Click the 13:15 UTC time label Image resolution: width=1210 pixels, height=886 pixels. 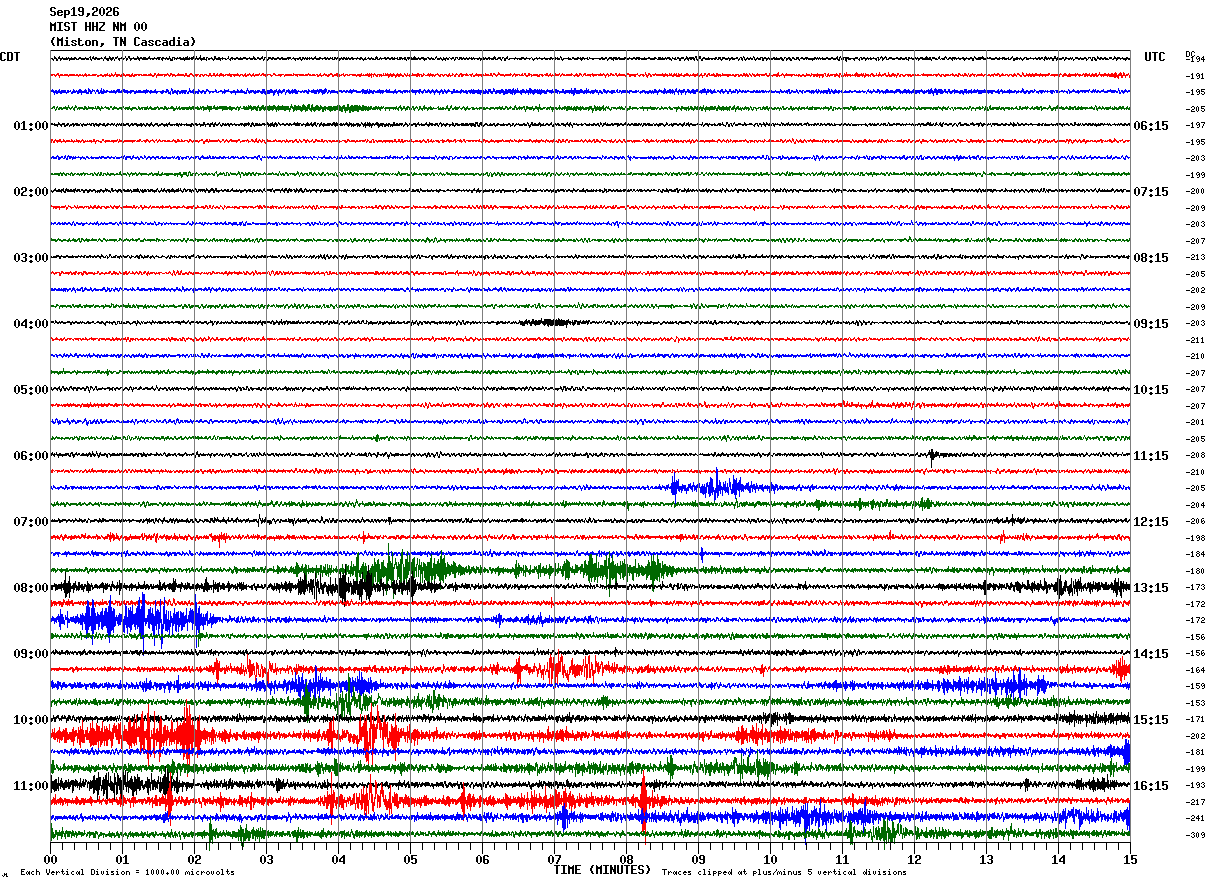click(x=1151, y=587)
